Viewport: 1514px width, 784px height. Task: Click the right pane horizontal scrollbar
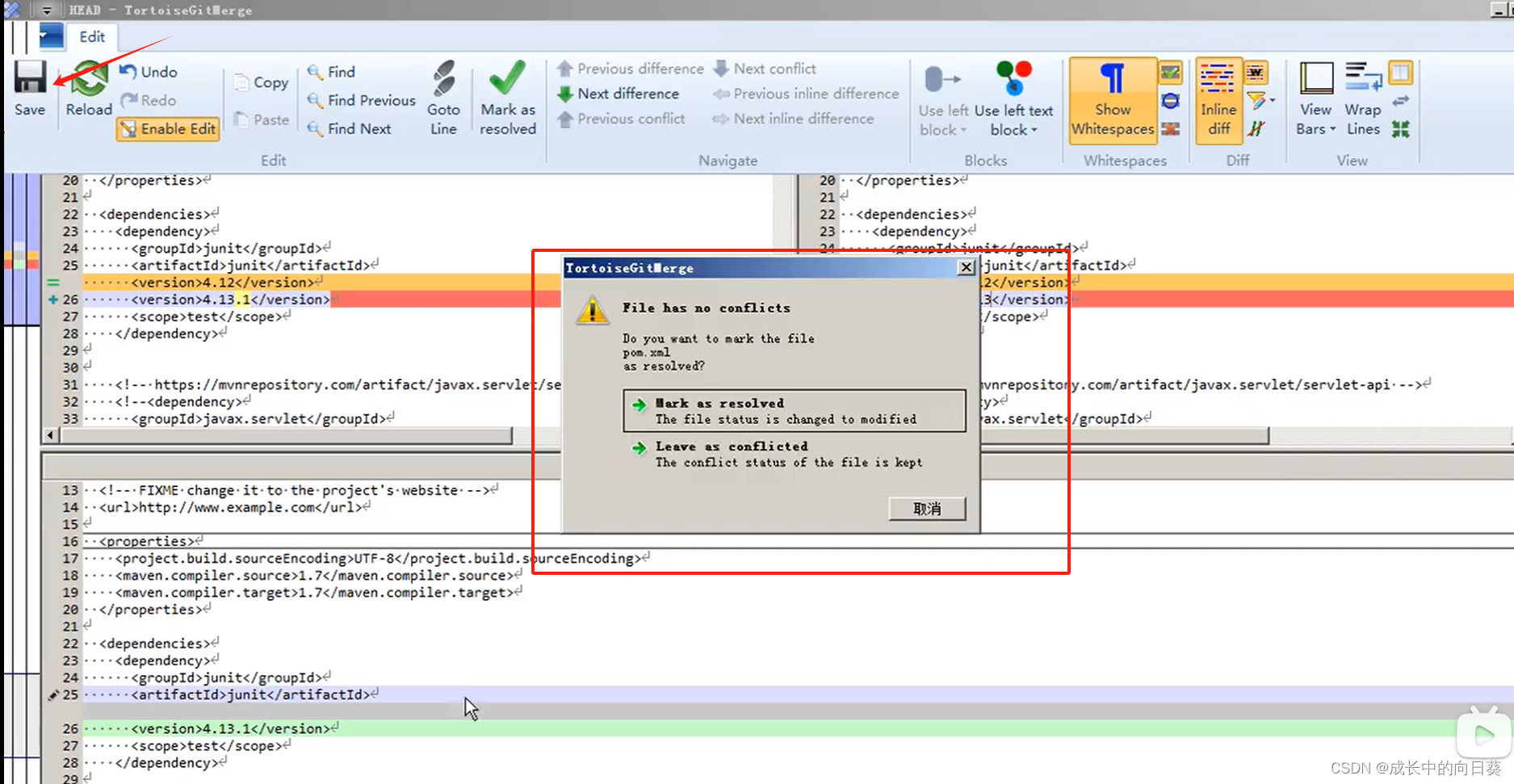1124,436
